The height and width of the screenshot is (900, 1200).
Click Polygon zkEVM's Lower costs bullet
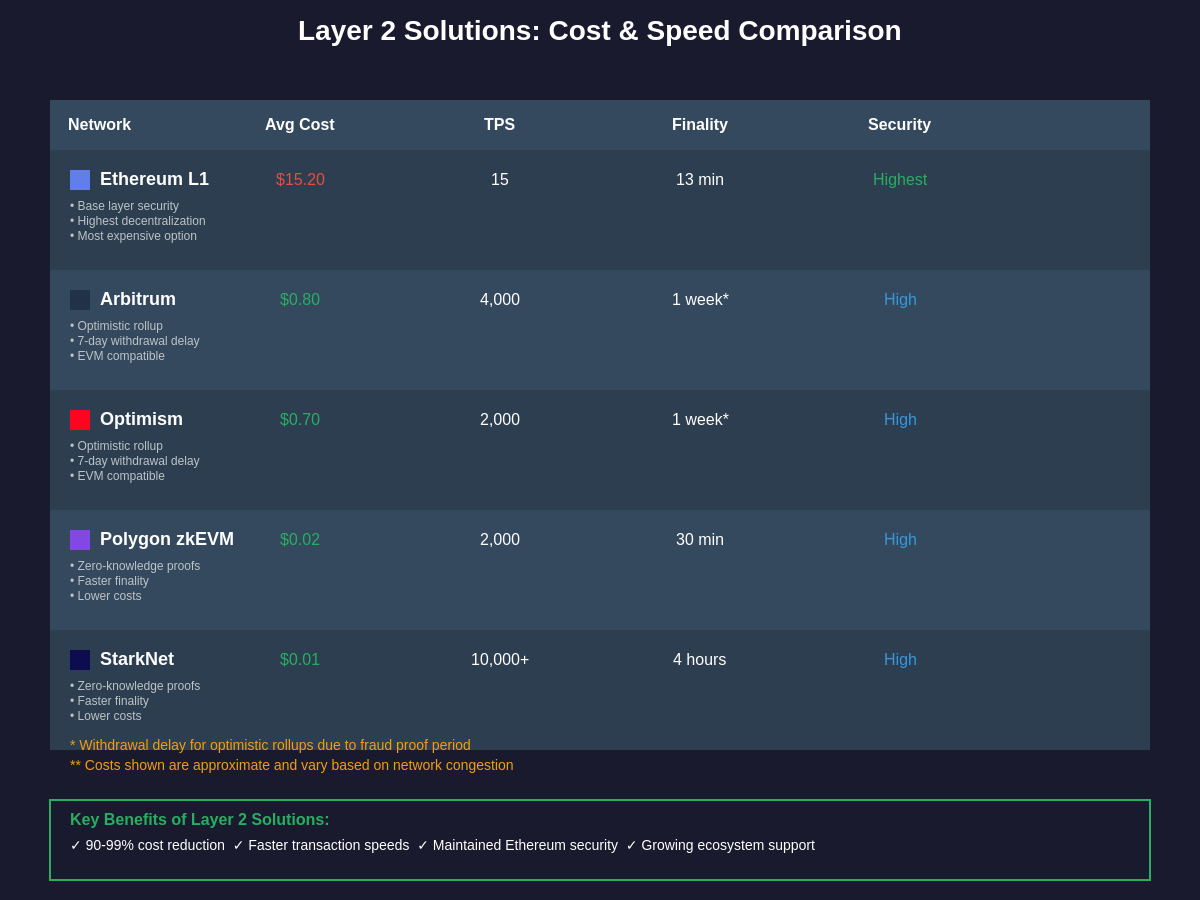[106, 596]
